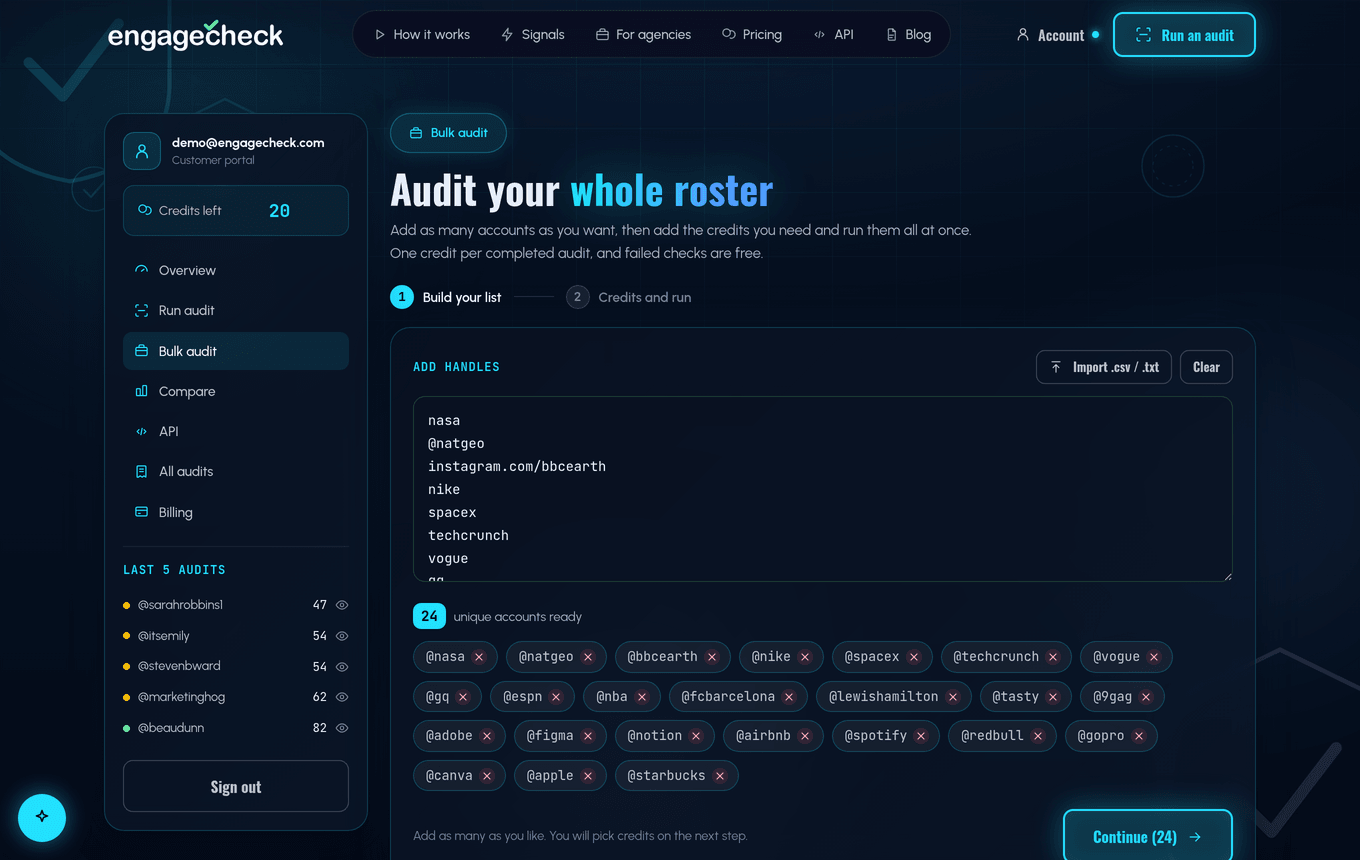Remove the @adobe chip
1360x860 pixels.
(x=487, y=736)
